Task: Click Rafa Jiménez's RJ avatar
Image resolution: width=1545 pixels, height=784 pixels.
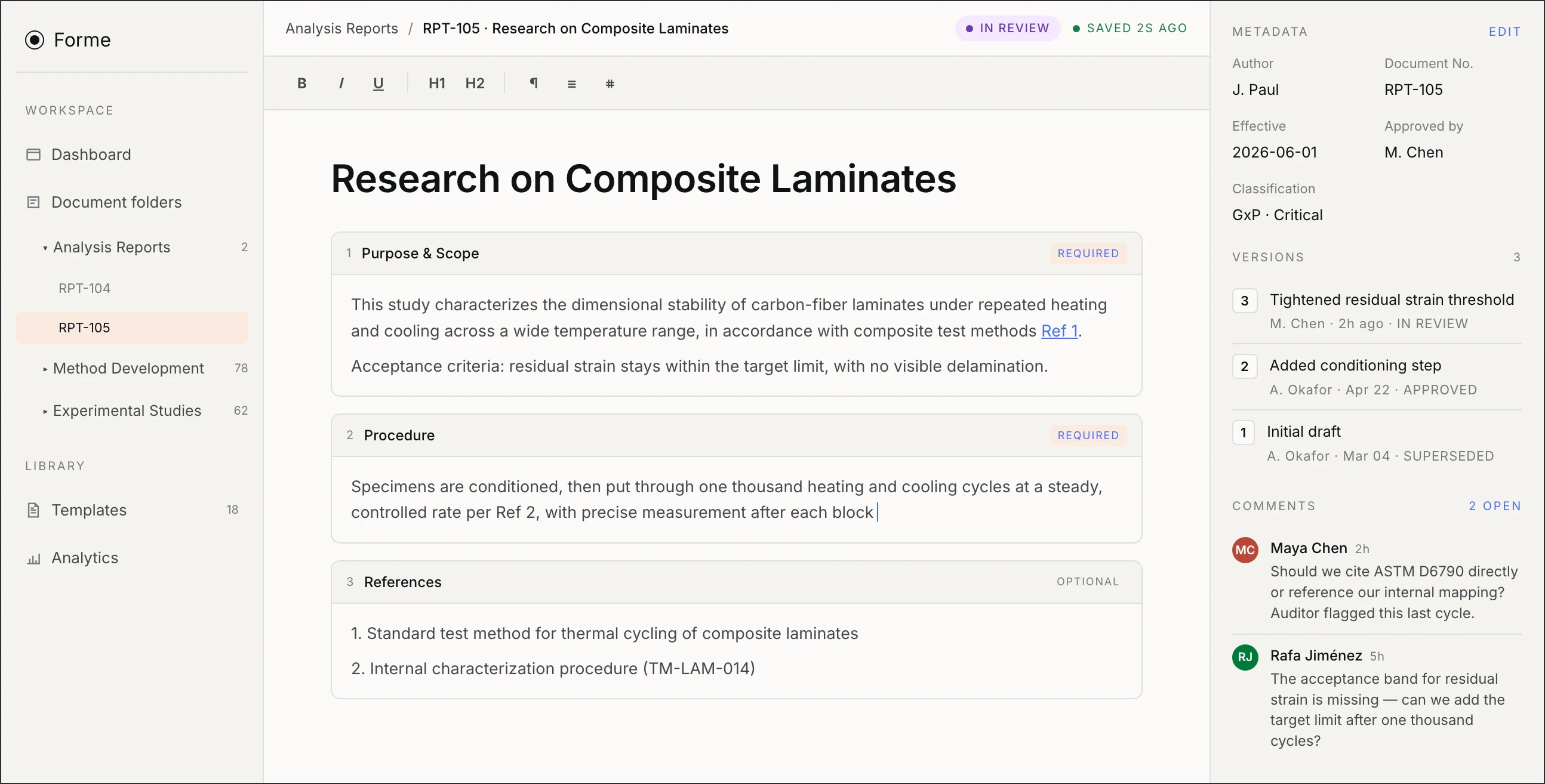Action: click(1245, 658)
